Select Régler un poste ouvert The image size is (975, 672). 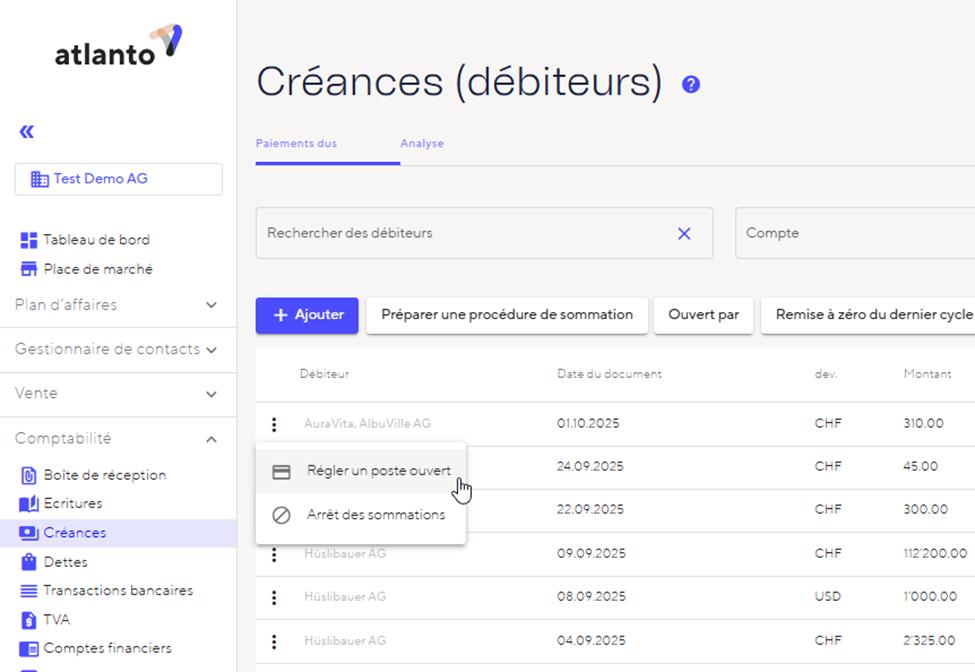coord(378,471)
